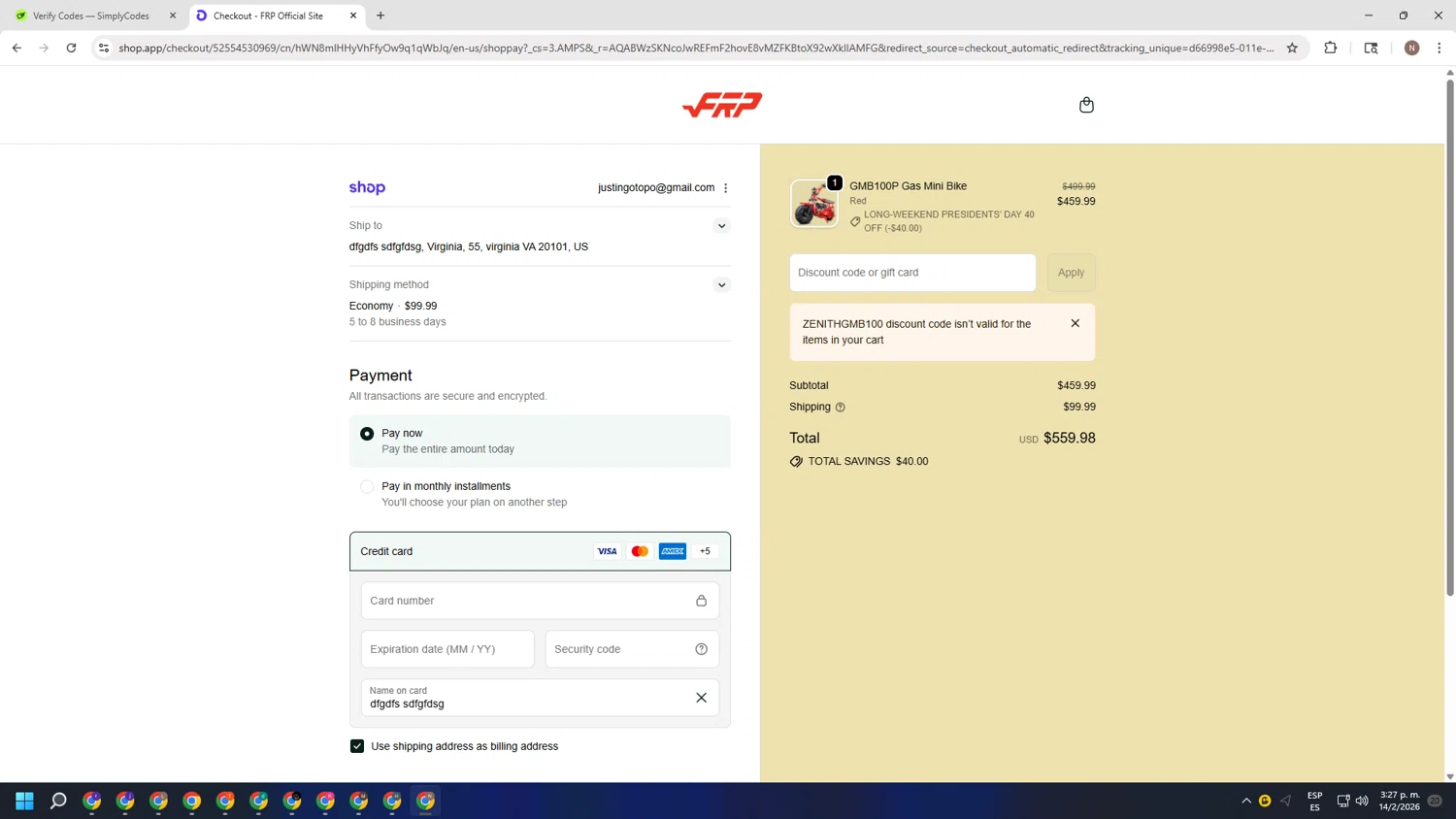Click the Credit card payment header
Screen dimensions: 1456x819
(x=540, y=551)
